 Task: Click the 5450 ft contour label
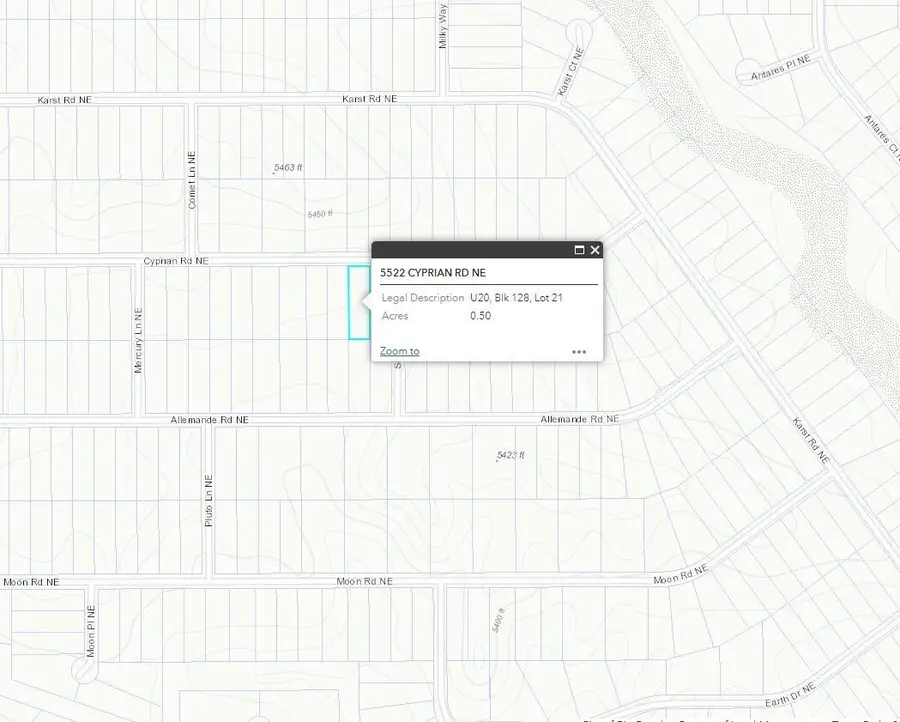[x=320, y=214]
